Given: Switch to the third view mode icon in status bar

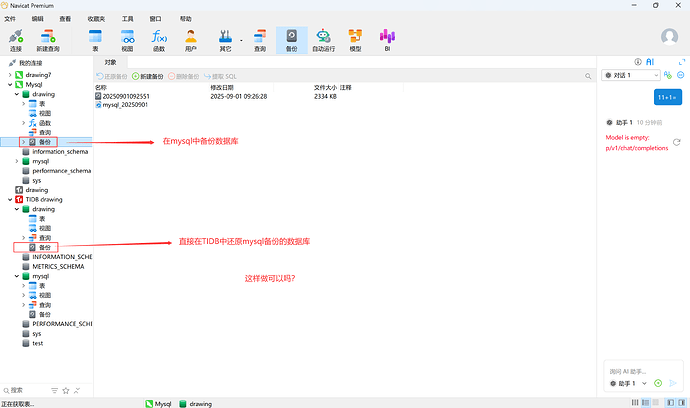Looking at the screenshot, I should click(656, 402).
